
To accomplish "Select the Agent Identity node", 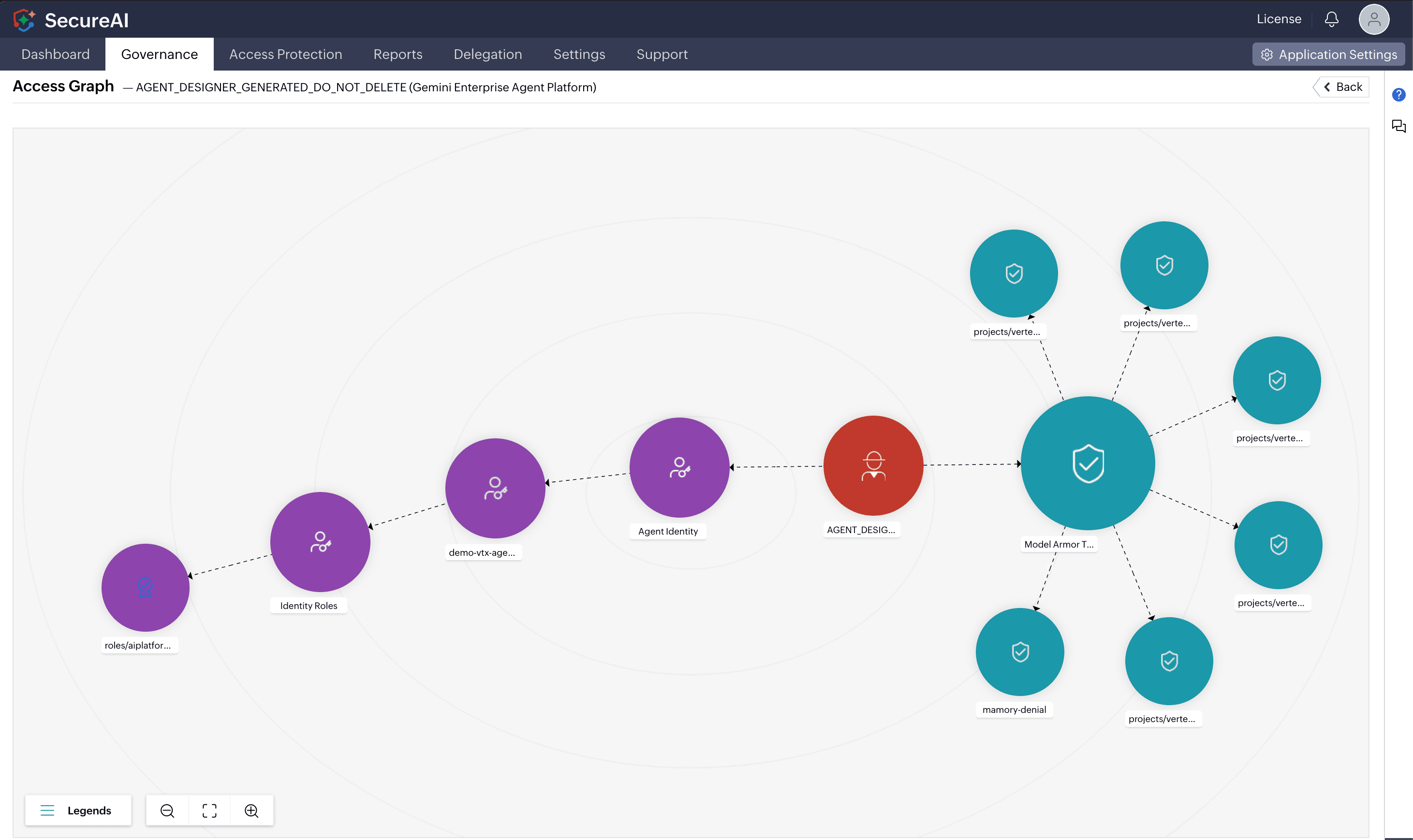I will 679,467.
